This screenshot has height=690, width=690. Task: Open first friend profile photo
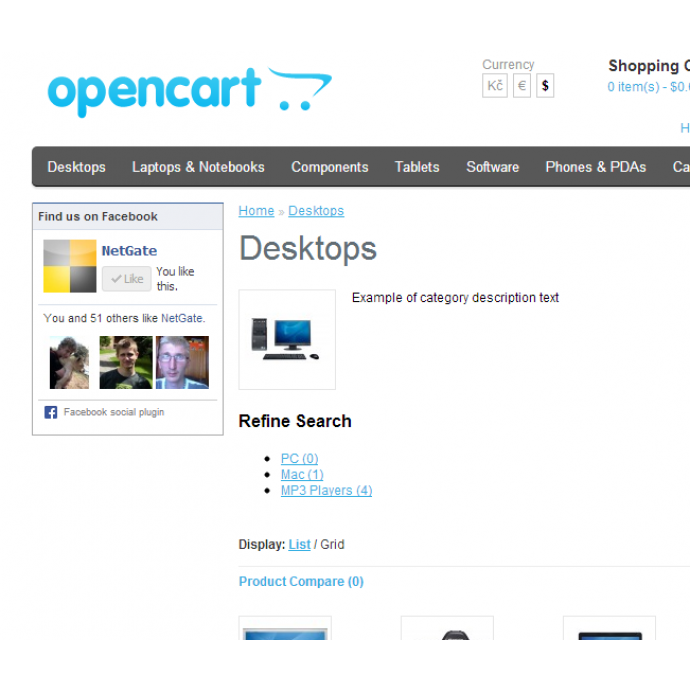tap(69, 363)
